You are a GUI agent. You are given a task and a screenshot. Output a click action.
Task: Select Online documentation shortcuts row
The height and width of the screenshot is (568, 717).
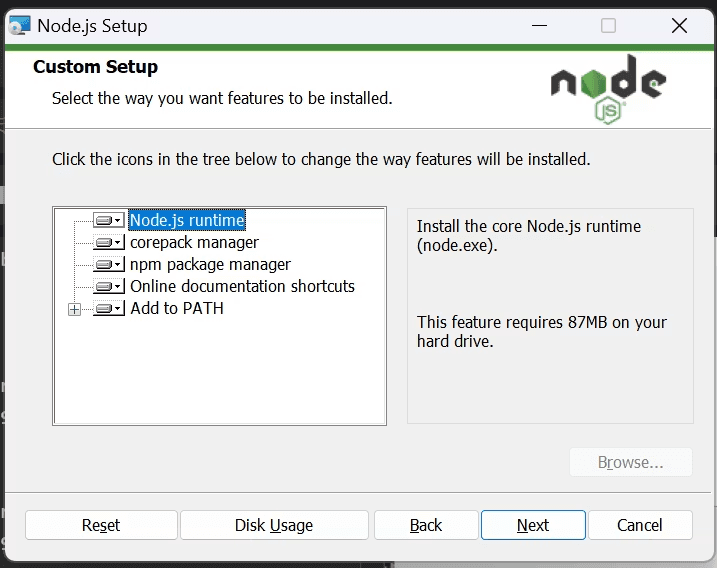tap(242, 286)
